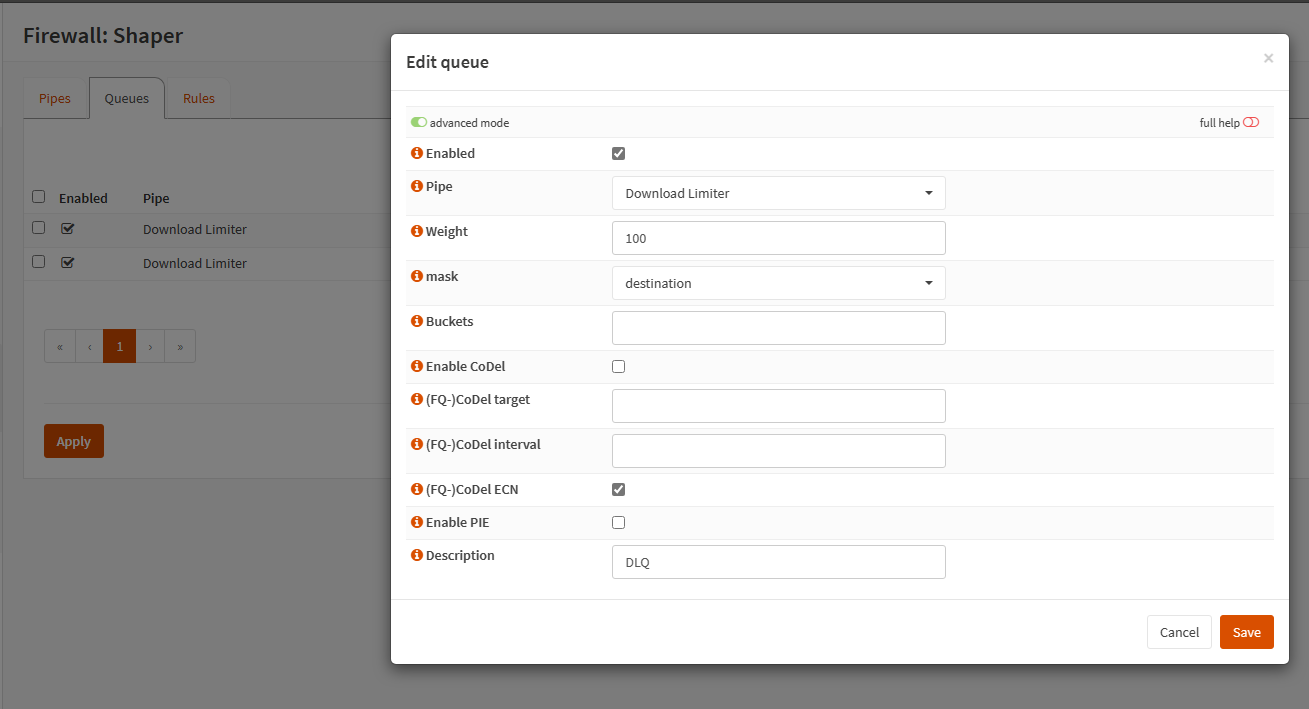
Task: Click the info icon beside Enabled
Action: point(417,154)
